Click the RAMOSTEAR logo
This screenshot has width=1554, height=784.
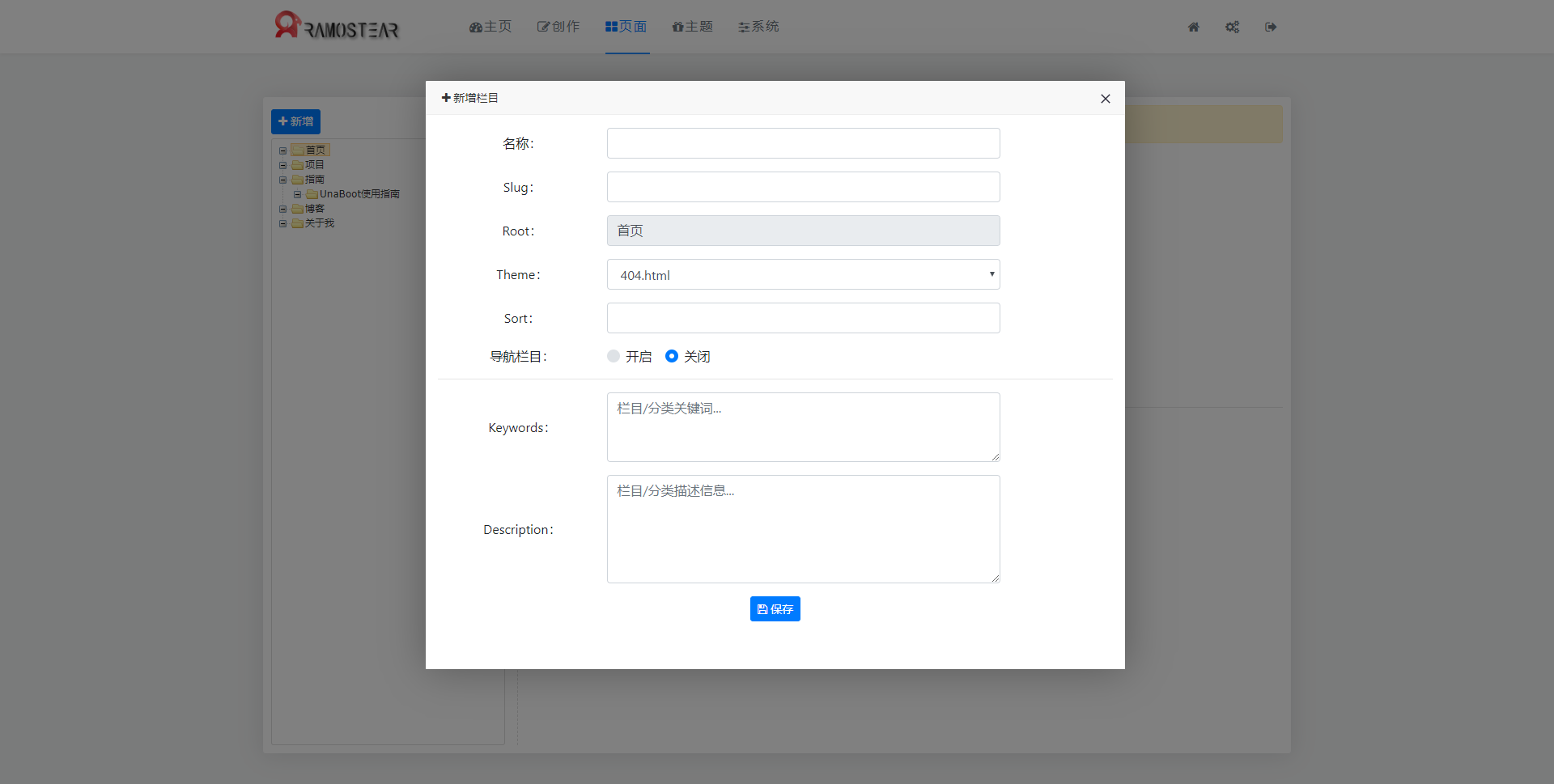click(x=337, y=26)
